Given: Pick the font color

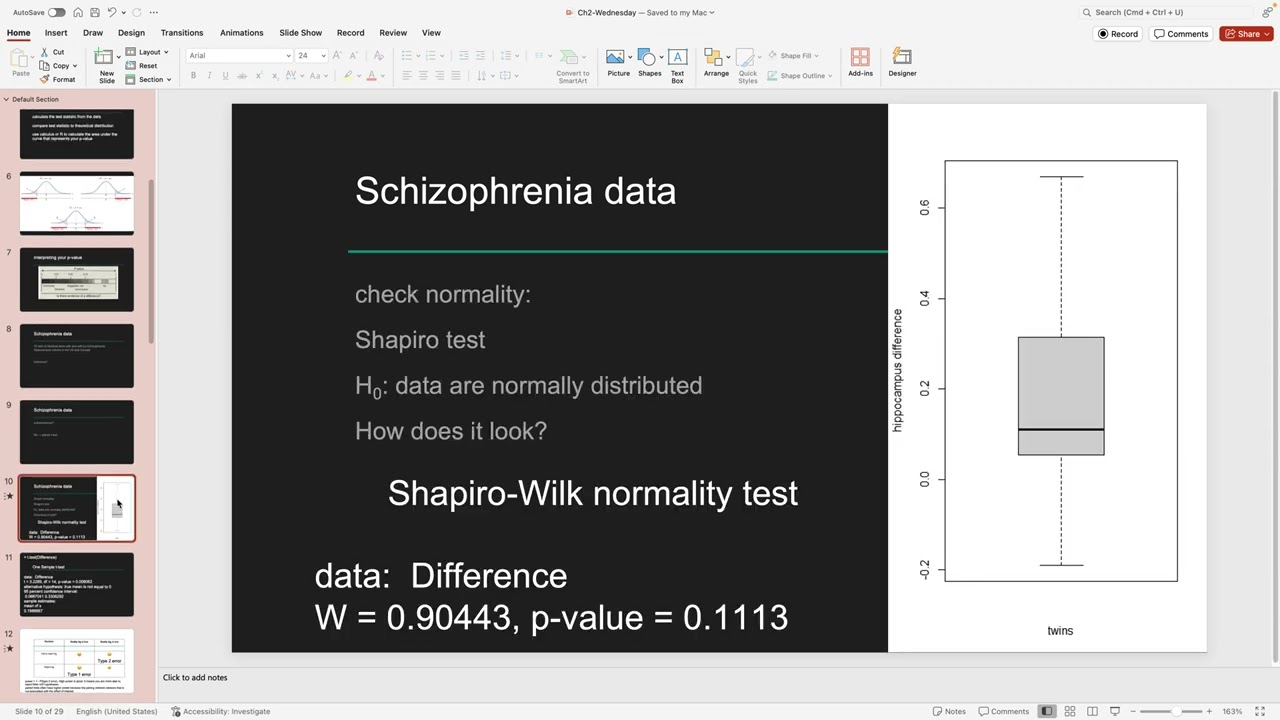Looking at the screenshot, I should point(372,76).
